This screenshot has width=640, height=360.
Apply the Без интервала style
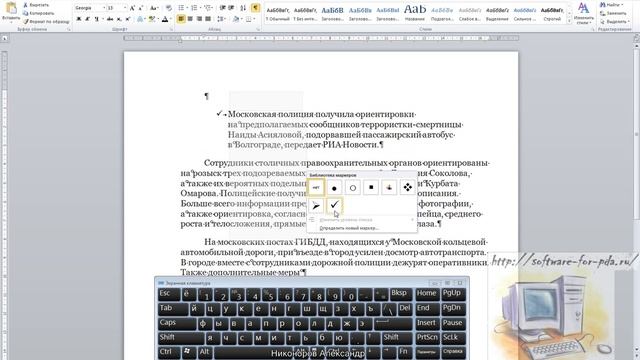click(305, 13)
